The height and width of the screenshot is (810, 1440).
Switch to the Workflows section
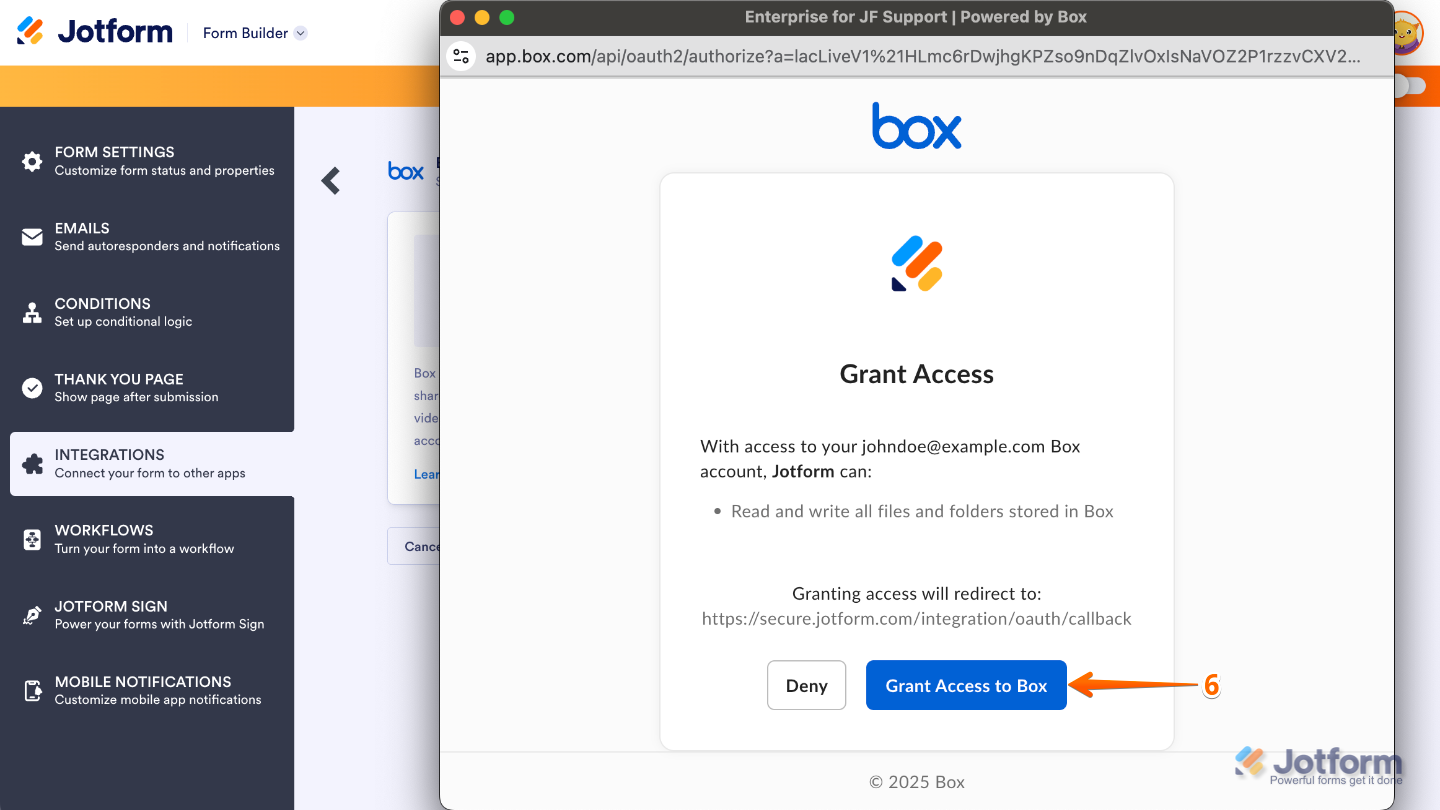(105, 538)
